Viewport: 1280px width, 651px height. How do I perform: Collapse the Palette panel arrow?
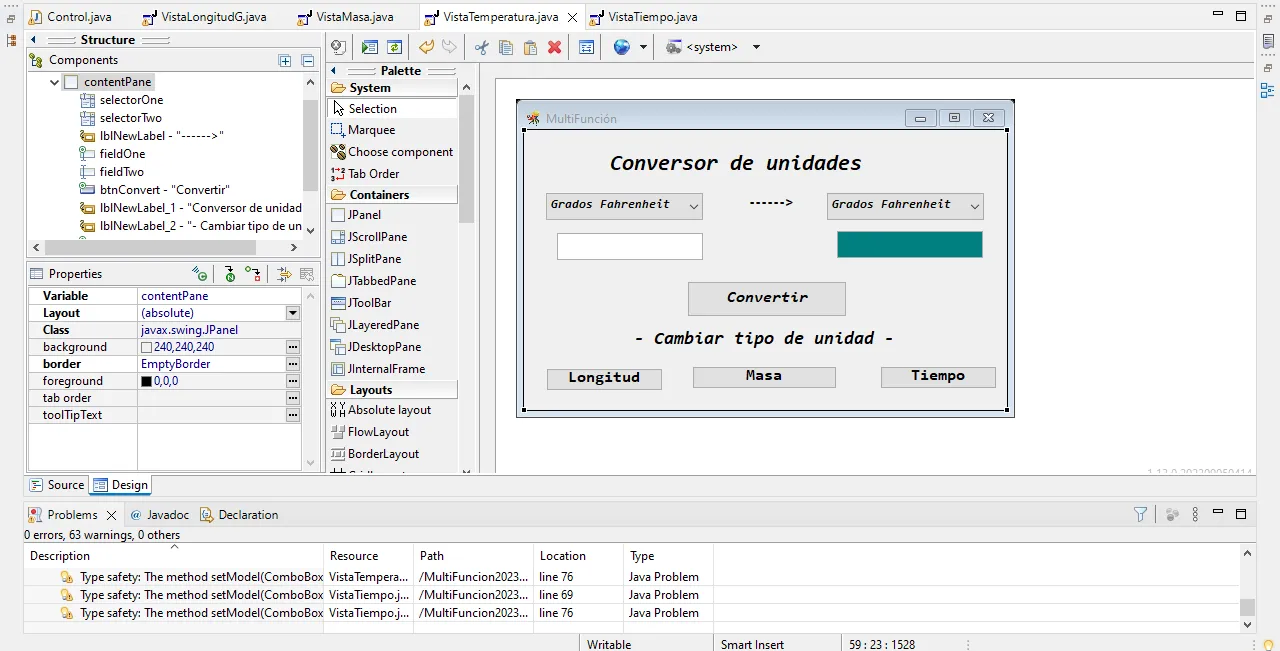pos(334,71)
